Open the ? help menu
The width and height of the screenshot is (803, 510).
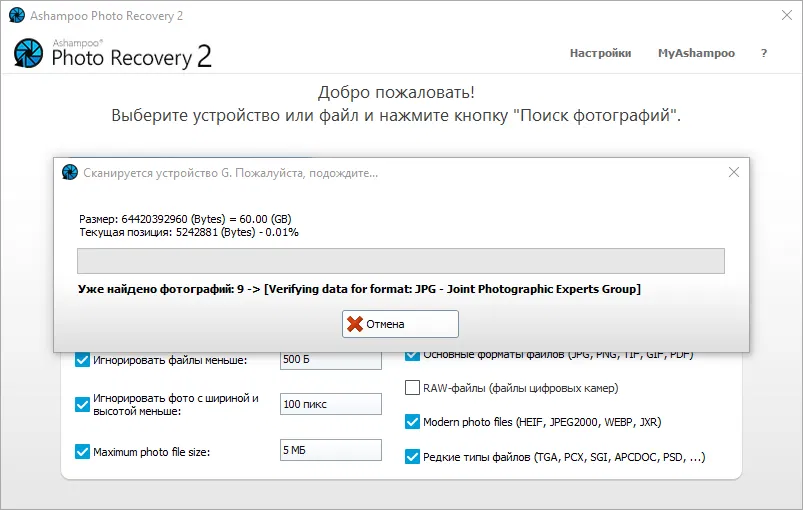(x=764, y=53)
